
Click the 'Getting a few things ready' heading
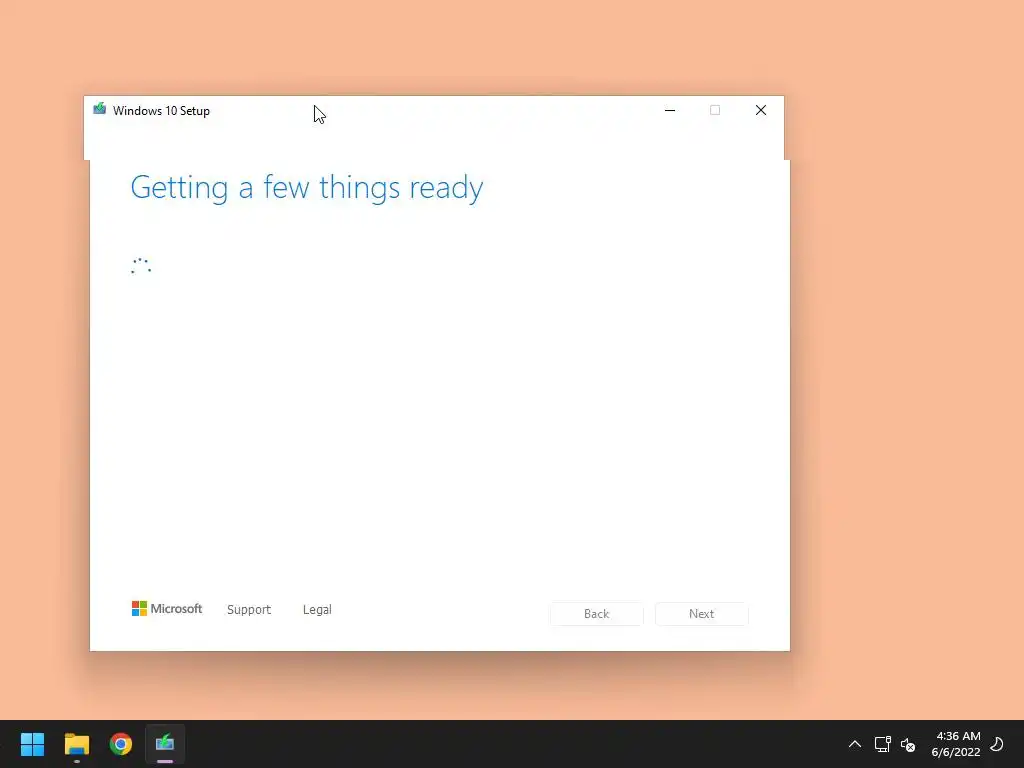pos(307,188)
